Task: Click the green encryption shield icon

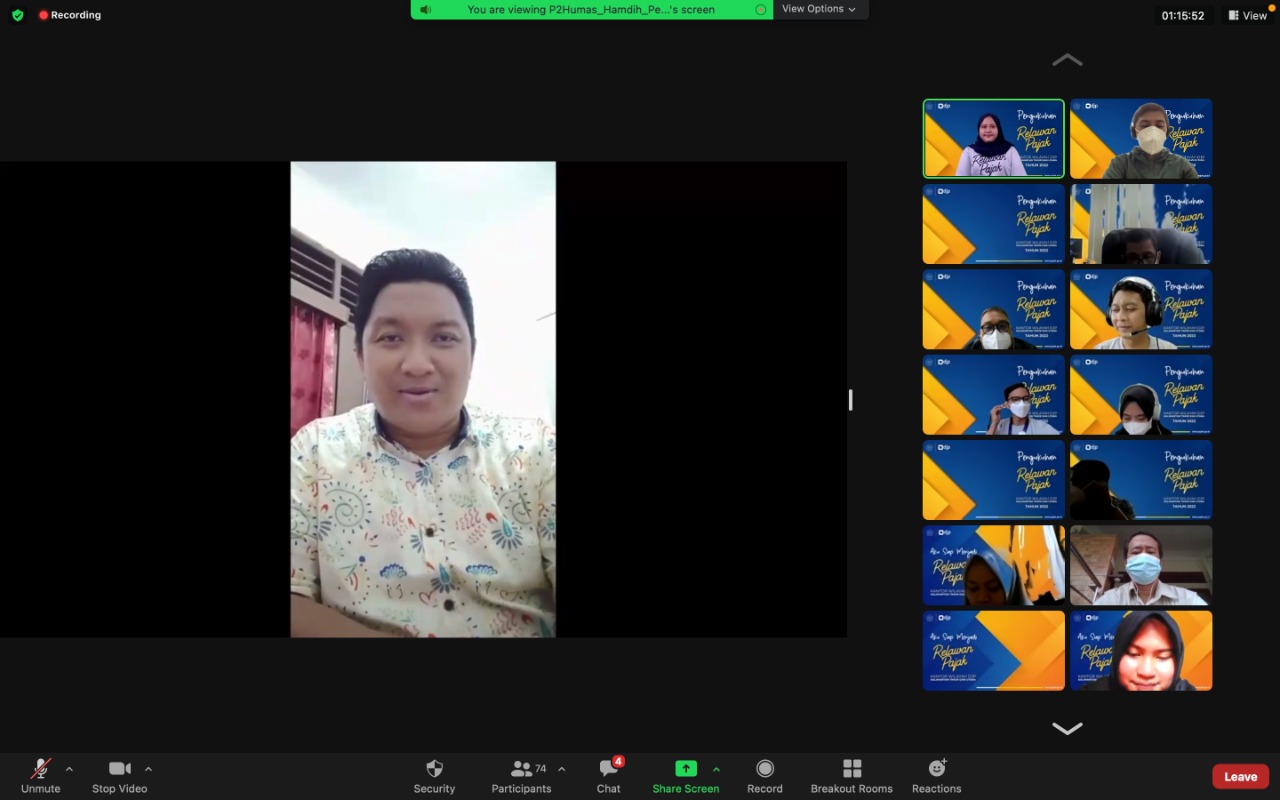Action: [x=17, y=15]
